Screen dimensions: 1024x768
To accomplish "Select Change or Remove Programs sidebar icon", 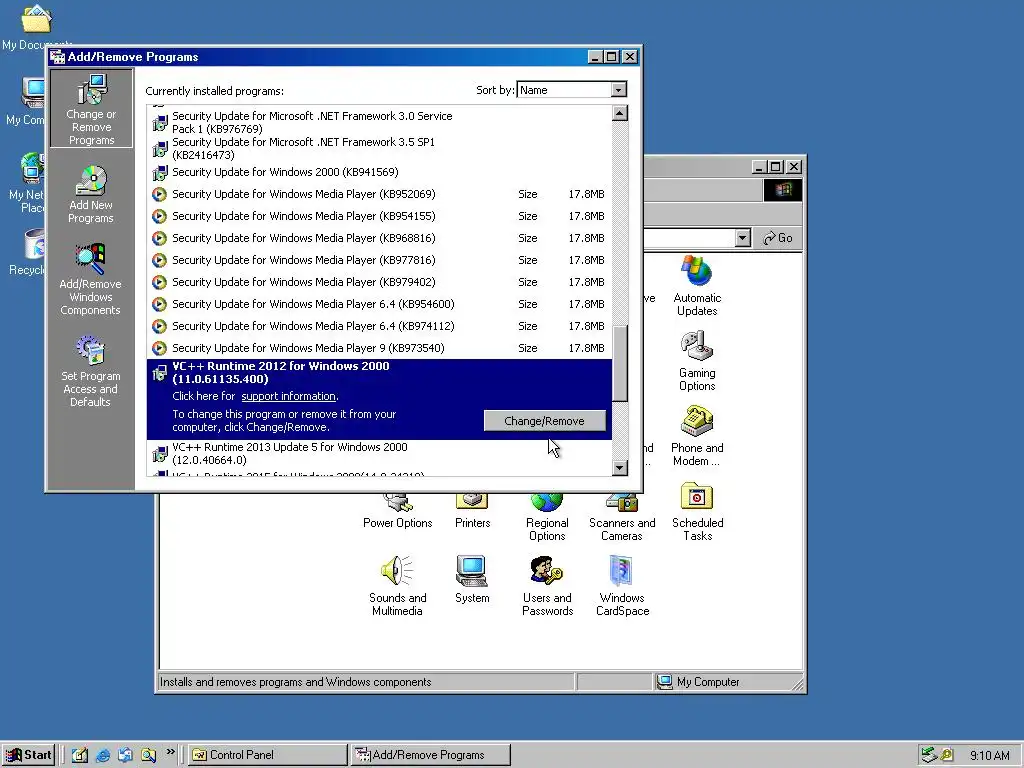I will click(91, 109).
